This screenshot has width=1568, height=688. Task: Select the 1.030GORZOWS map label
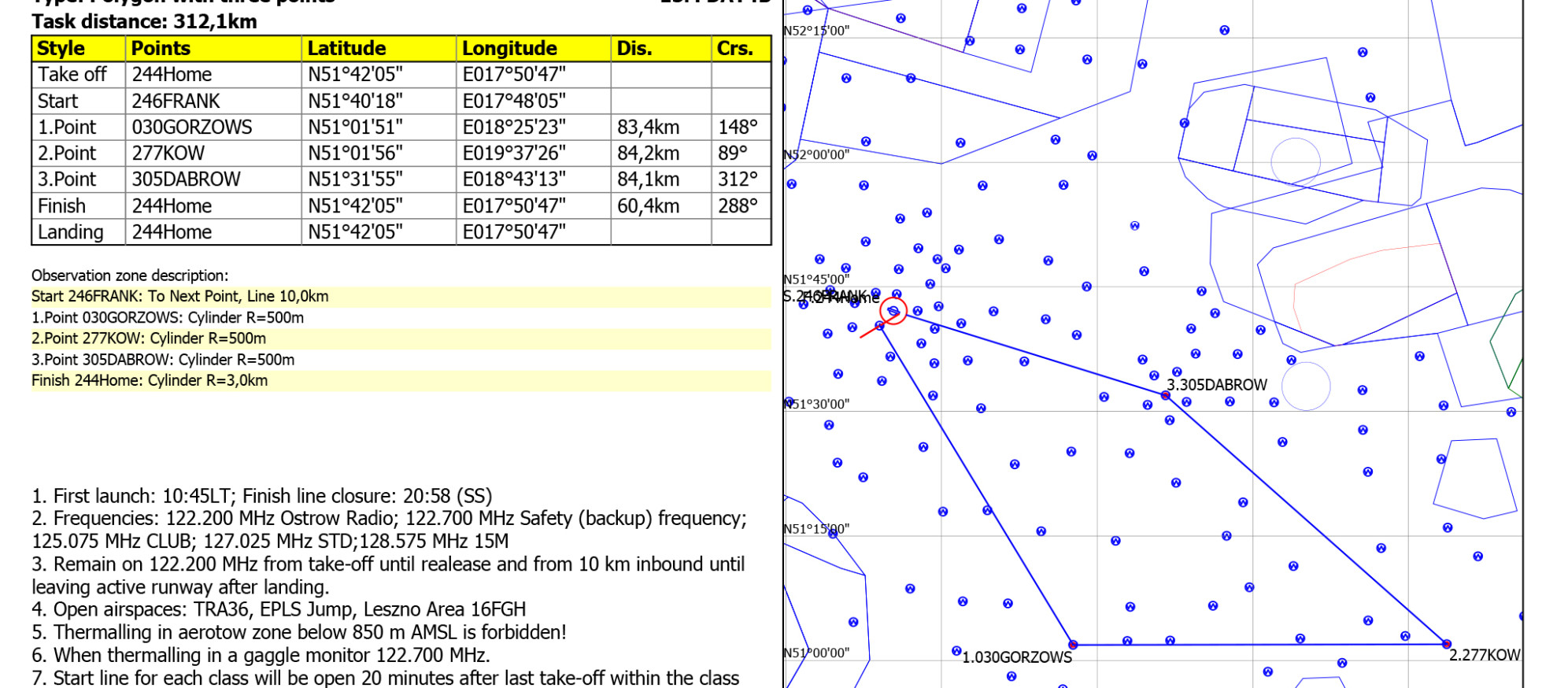point(1017,657)
